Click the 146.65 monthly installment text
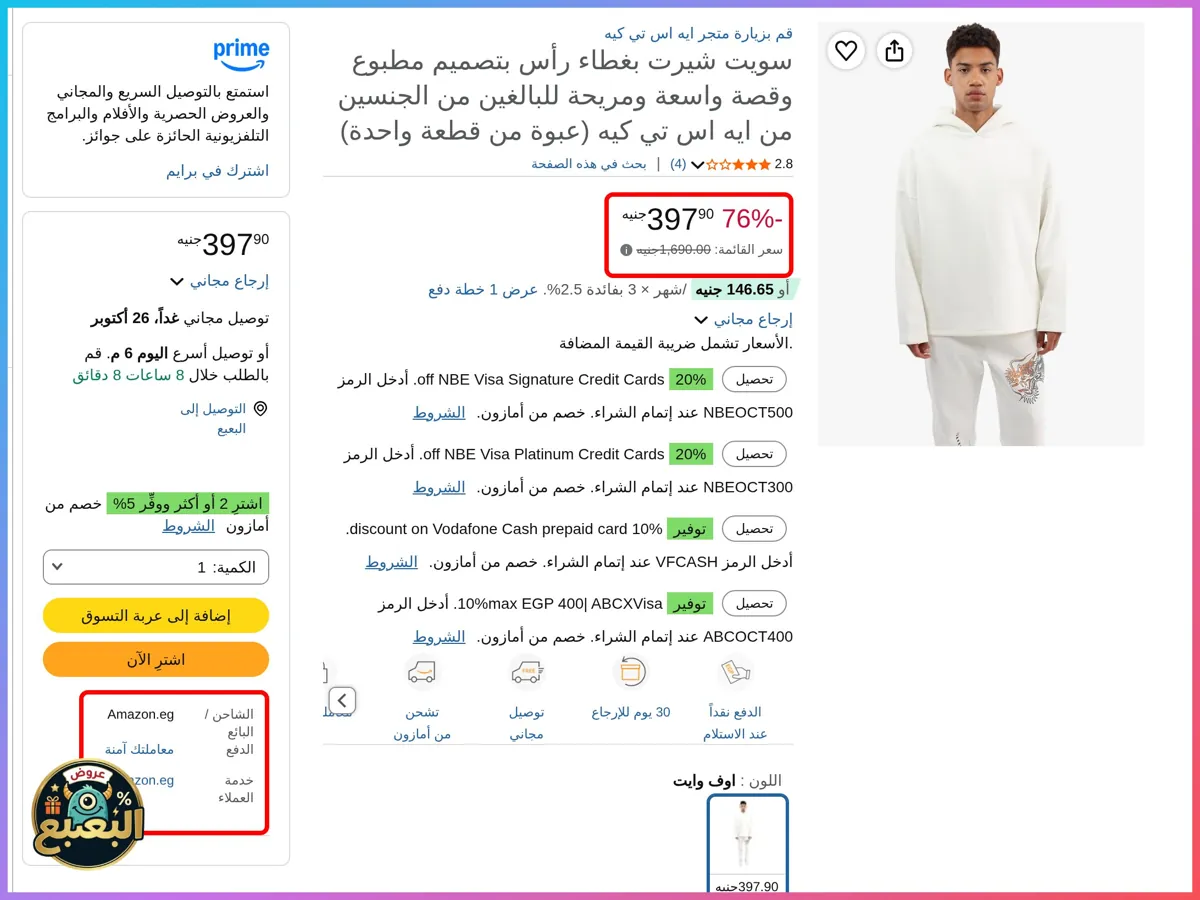The image size is (1200, 900). (735, 290)
